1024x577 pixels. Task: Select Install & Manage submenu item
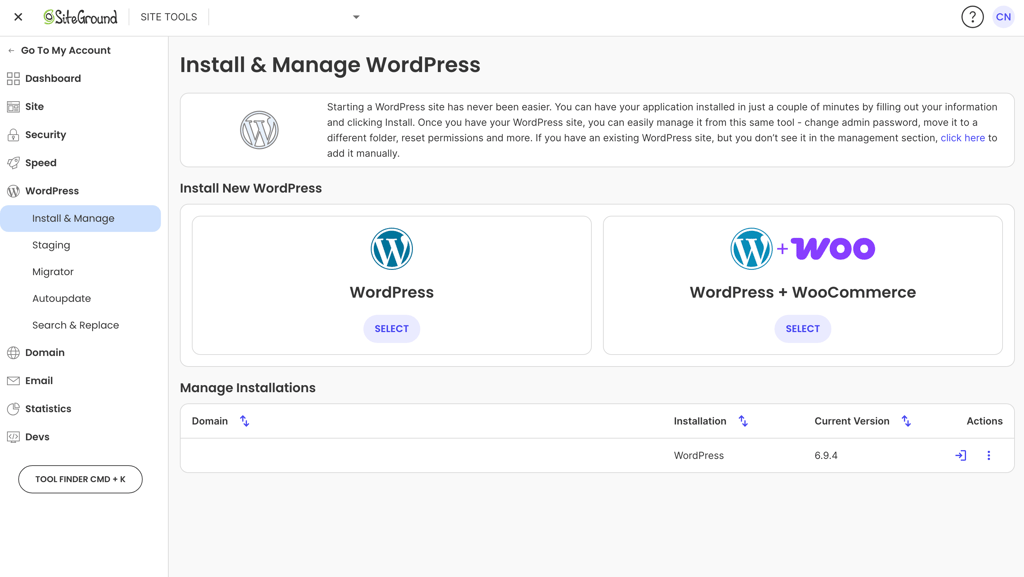click(x=80, y=218)
